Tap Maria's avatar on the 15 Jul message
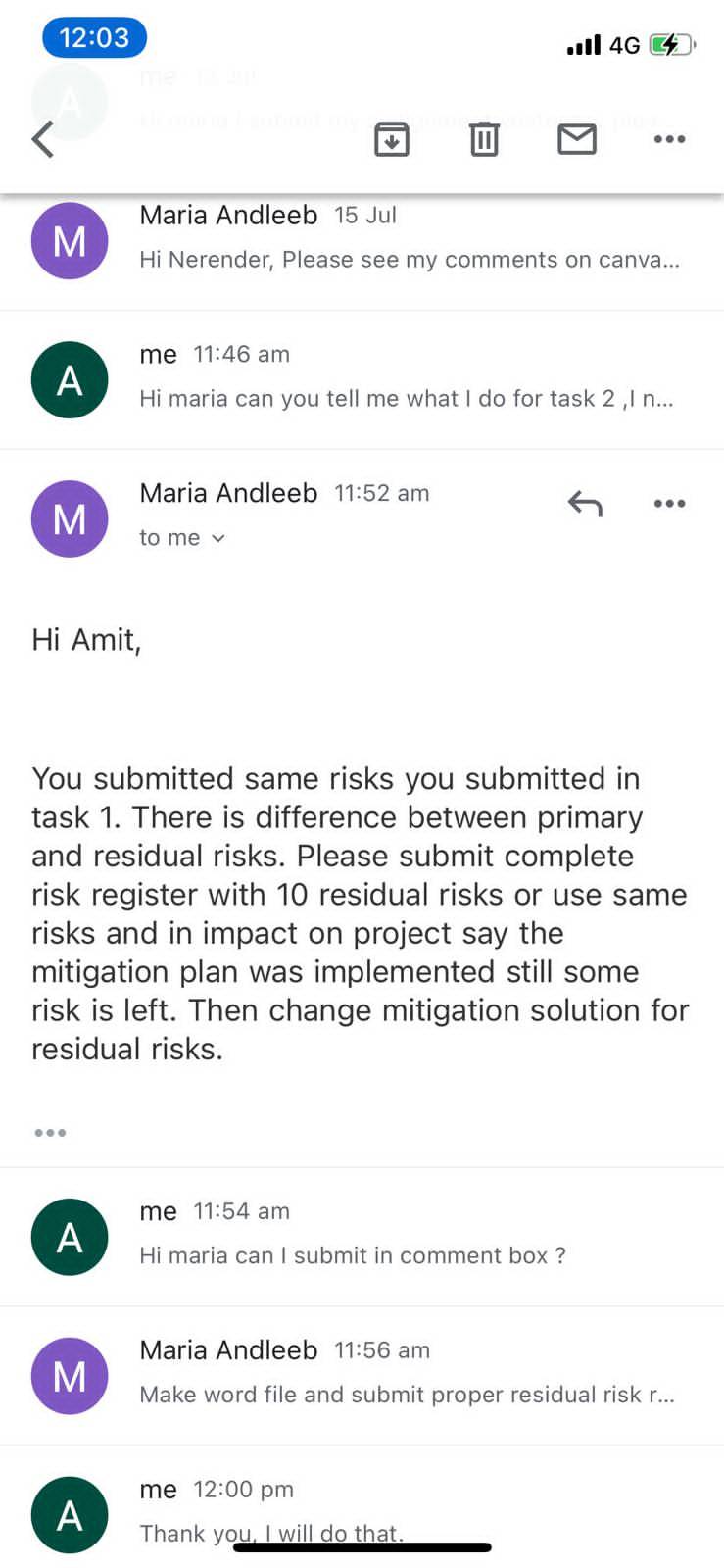 [70, 241]
